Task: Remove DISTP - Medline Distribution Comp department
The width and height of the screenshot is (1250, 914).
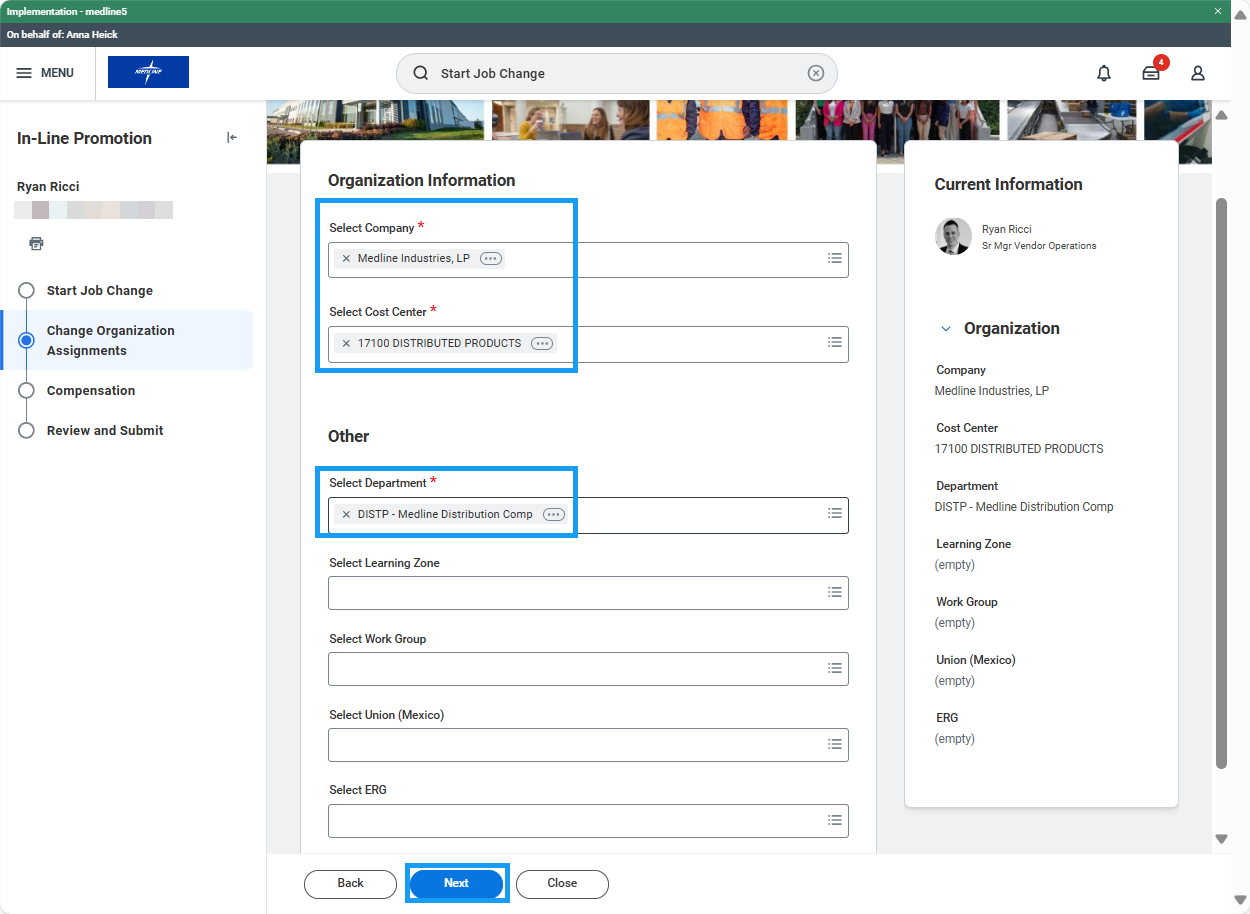Action: [346, 514]
